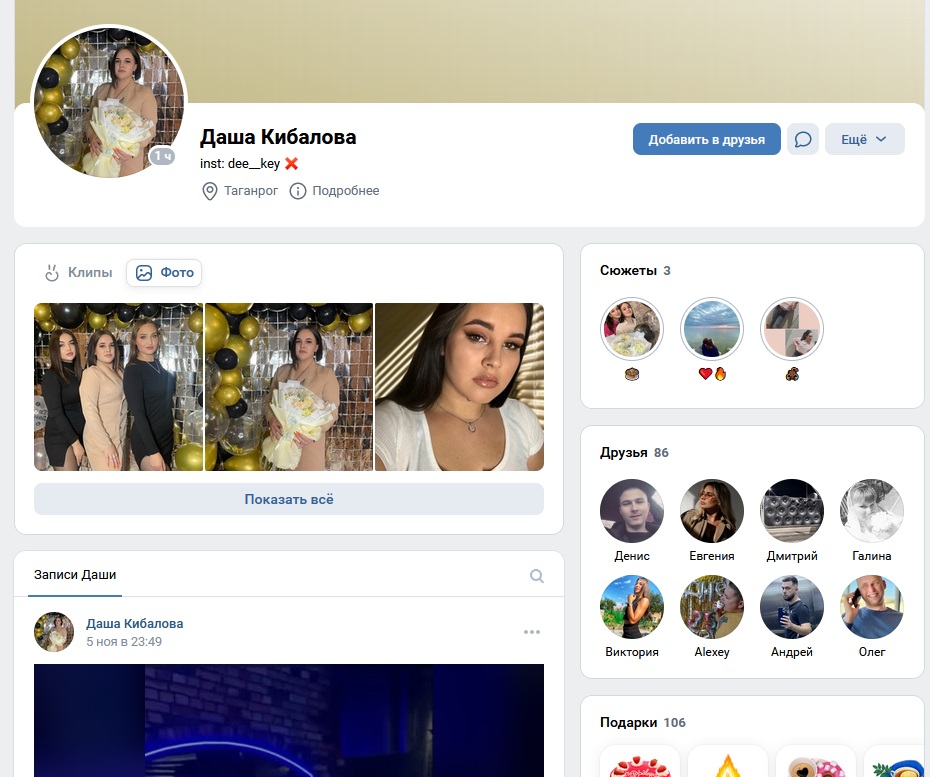Screen dimensions: 930x777
Task: Open the Подарки 106 gifts section
Action: 642,722
